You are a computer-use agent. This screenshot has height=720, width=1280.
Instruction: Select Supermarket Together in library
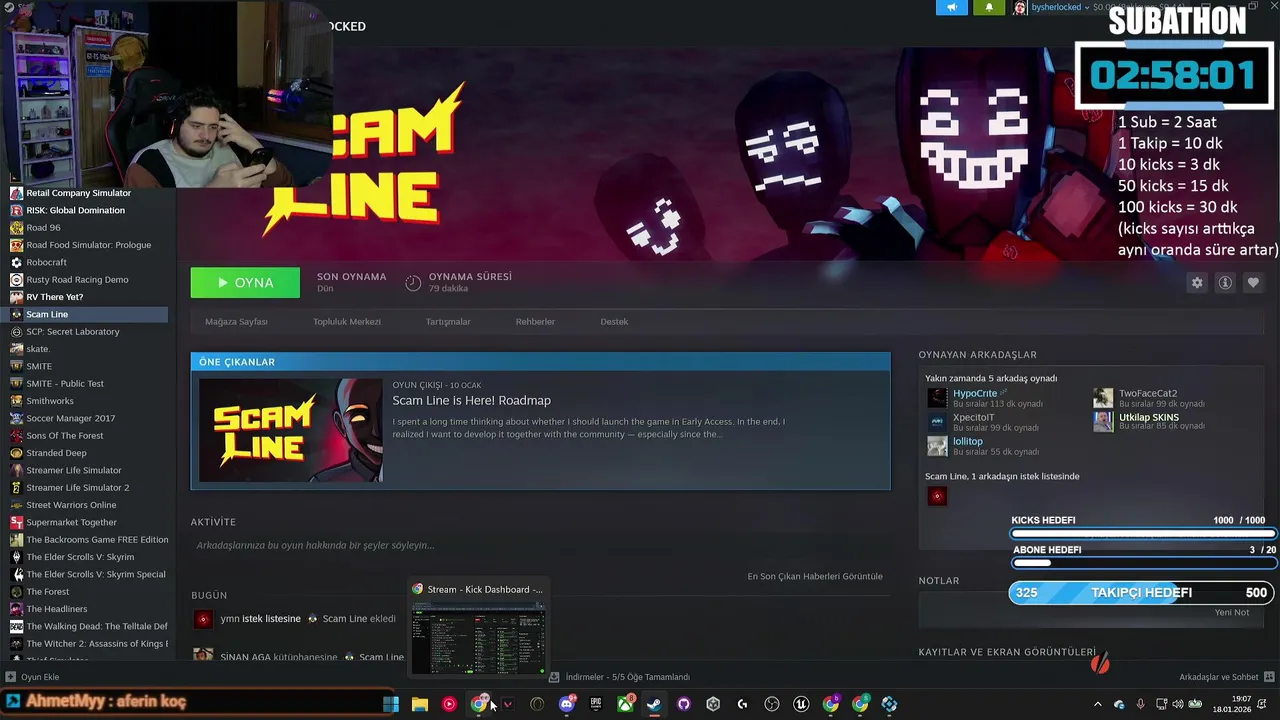pyautogui.click(x=88, y=522)
